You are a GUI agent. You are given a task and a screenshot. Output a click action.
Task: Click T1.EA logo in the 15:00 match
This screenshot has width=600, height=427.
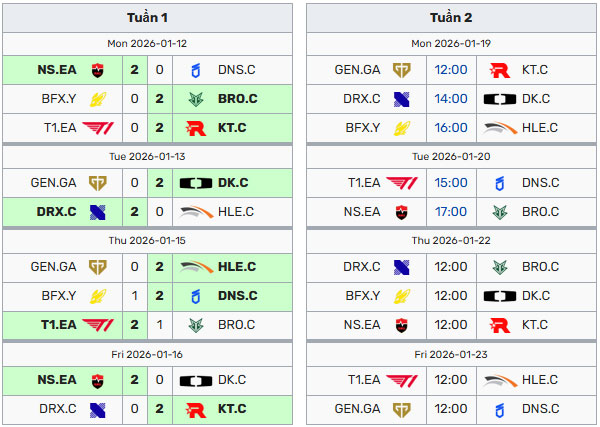pyautogui.click(x=402, y=183)
